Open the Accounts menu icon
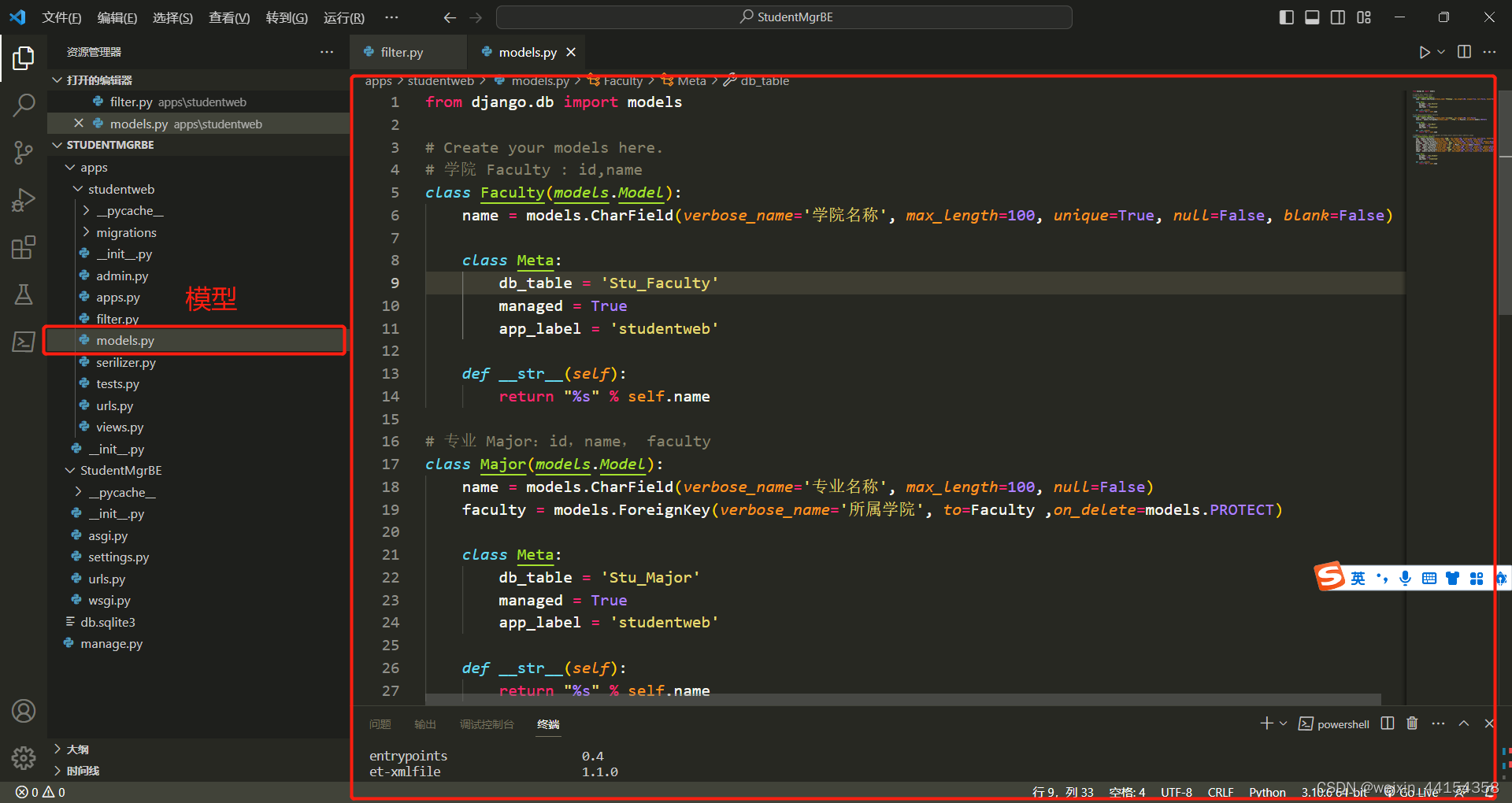This screenshot has height=803, width=1512. coord(24,711)
